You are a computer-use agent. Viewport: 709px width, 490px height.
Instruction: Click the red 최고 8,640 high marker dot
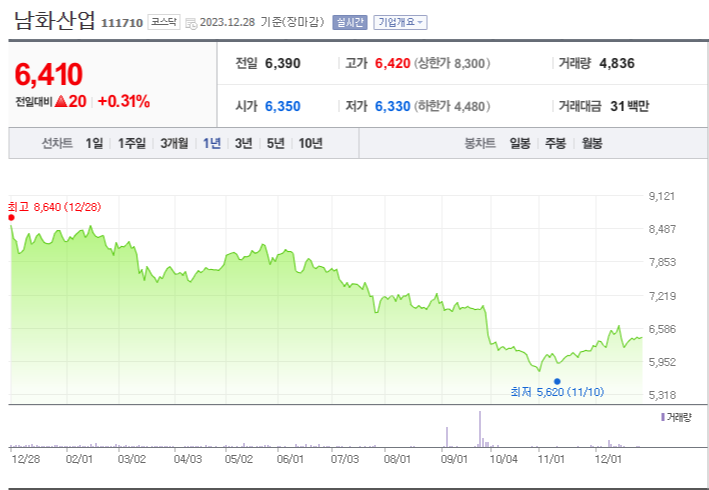pos(11,217)
